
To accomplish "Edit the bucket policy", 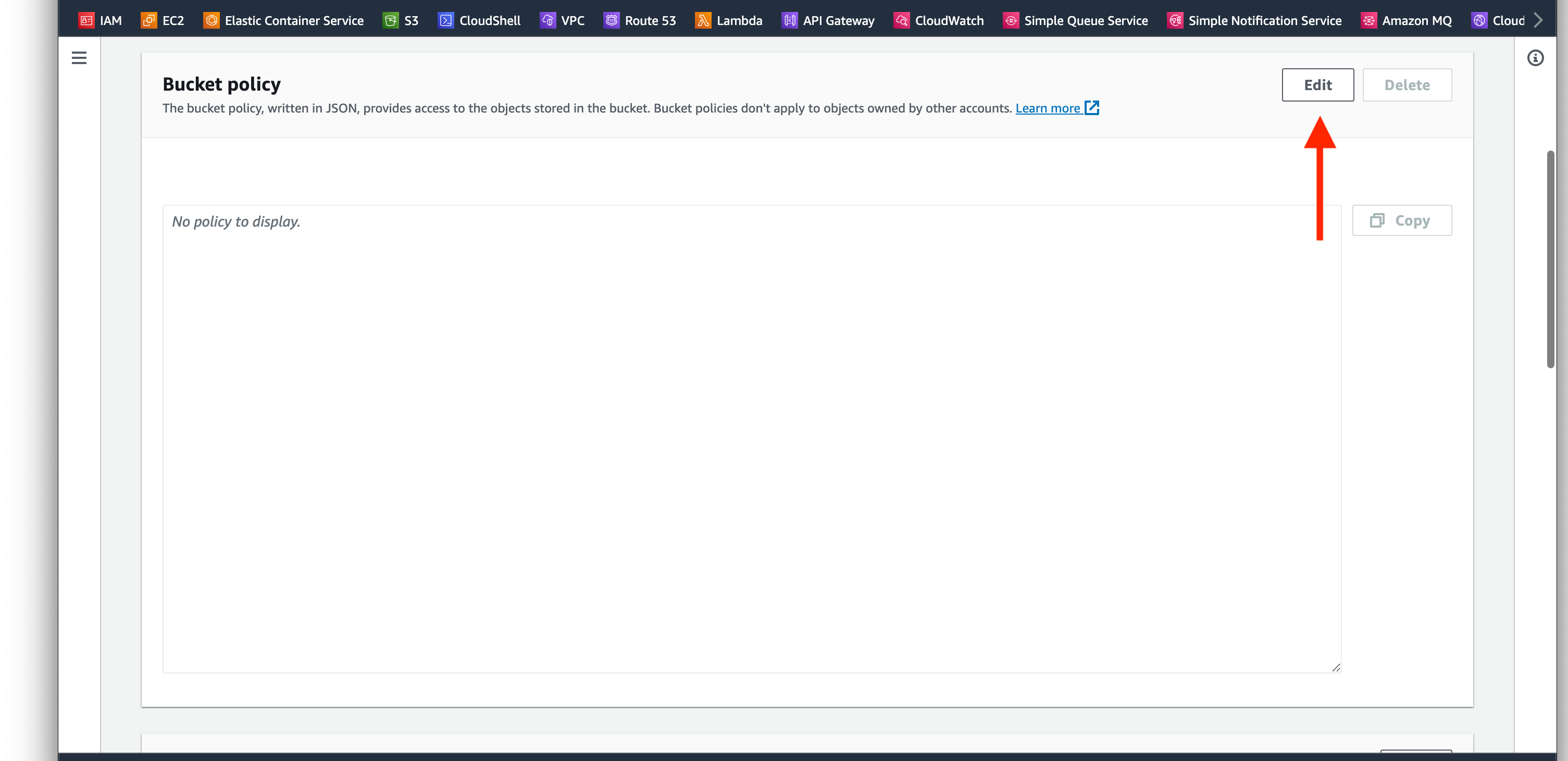I will (x=1318, y=84).
